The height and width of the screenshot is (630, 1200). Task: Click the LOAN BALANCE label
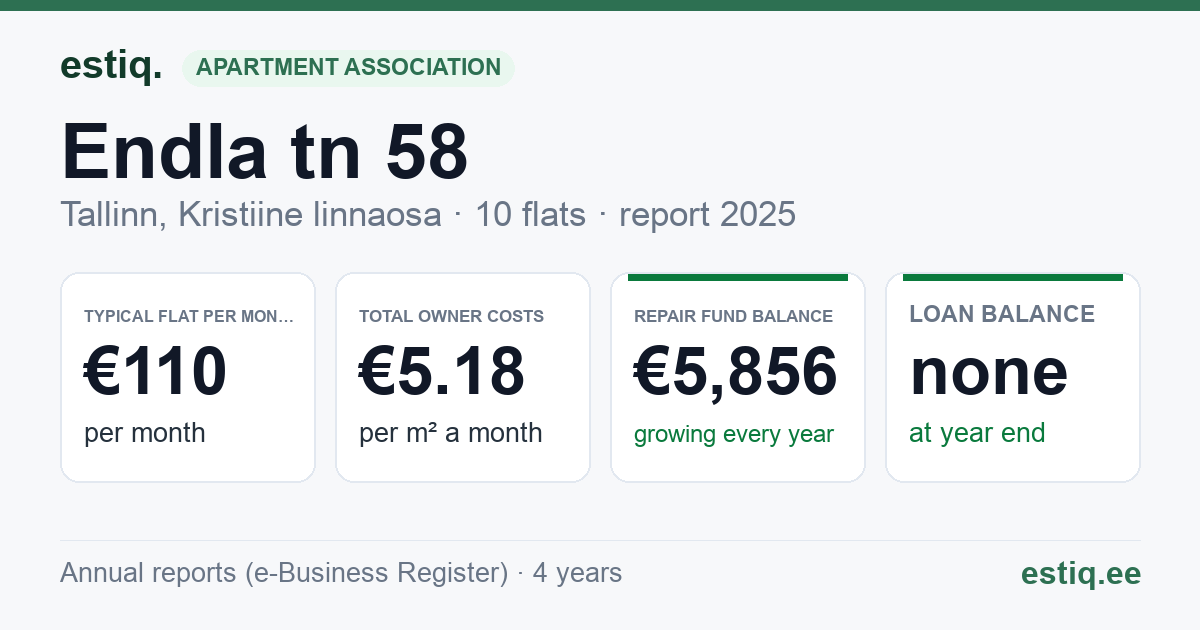pos(1002,314)
